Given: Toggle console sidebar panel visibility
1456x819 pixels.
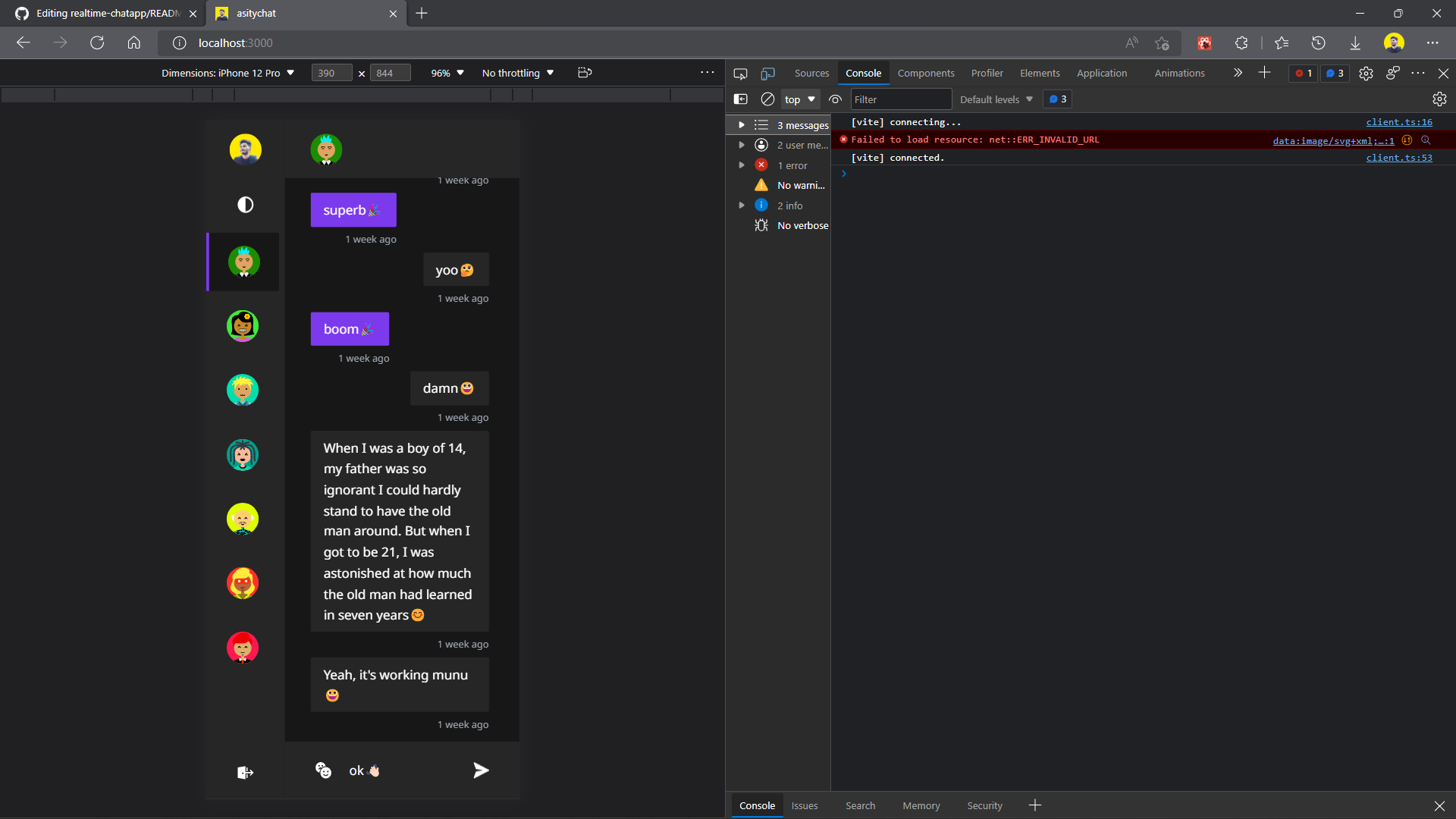Looking at the screenshot, I should click(x=741, y=99).
